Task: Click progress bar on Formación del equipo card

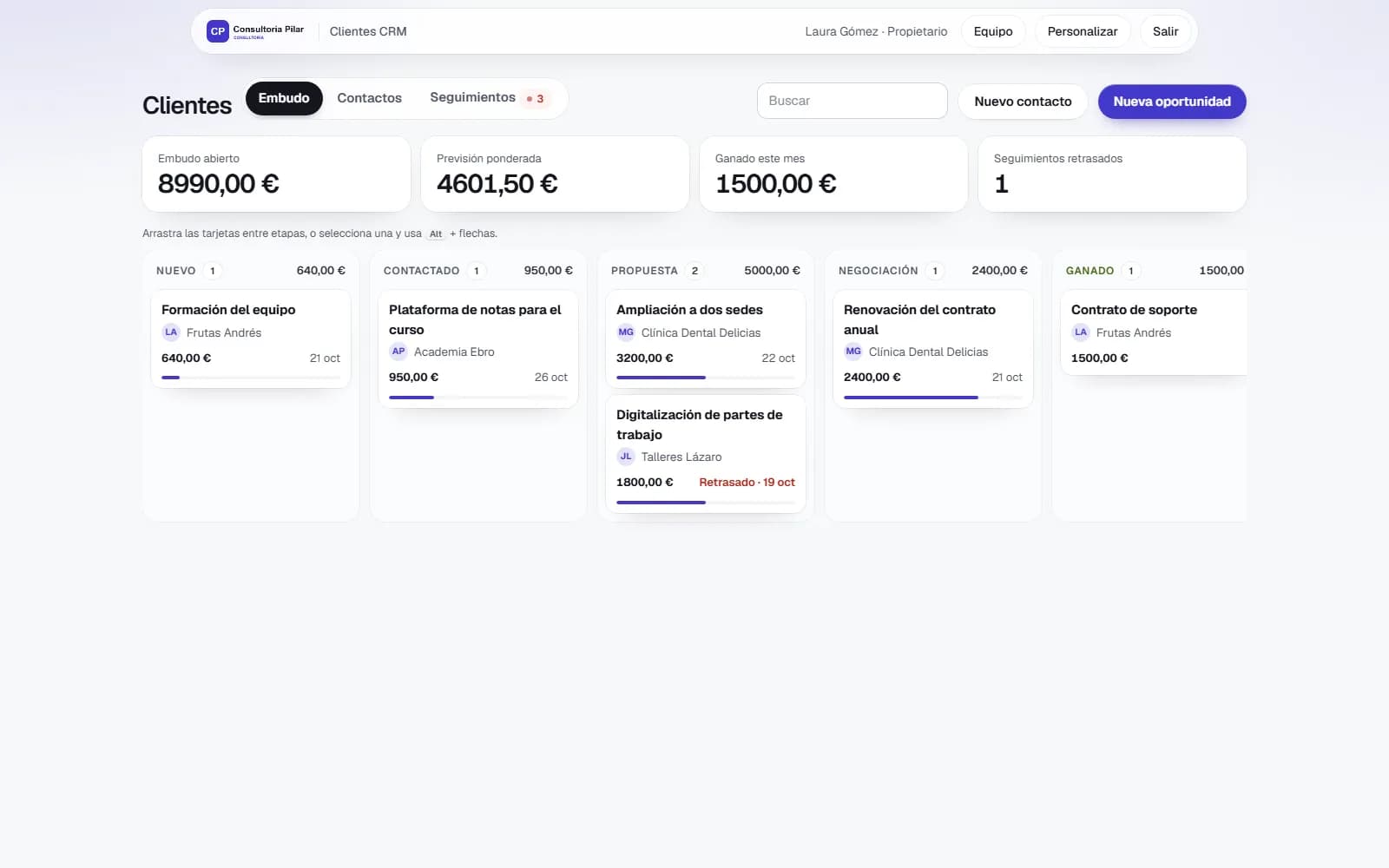Action: pos(251,378)
